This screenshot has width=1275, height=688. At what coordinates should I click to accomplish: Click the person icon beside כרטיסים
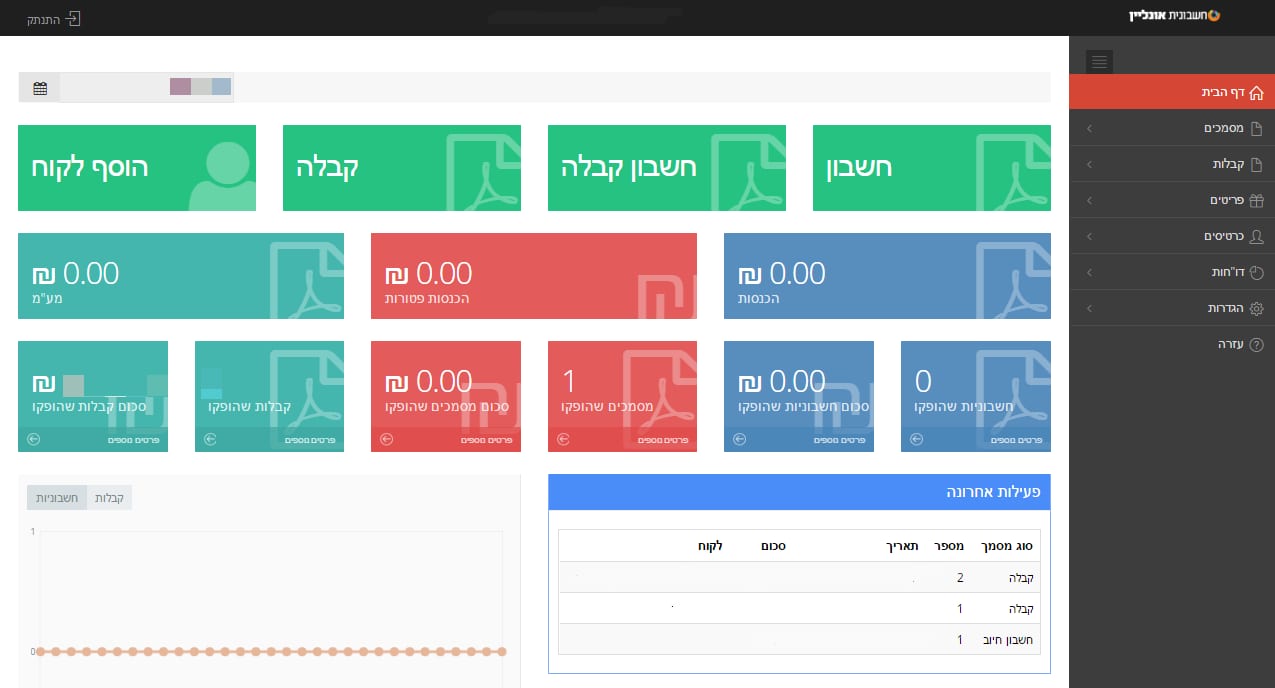(1257, 236)
